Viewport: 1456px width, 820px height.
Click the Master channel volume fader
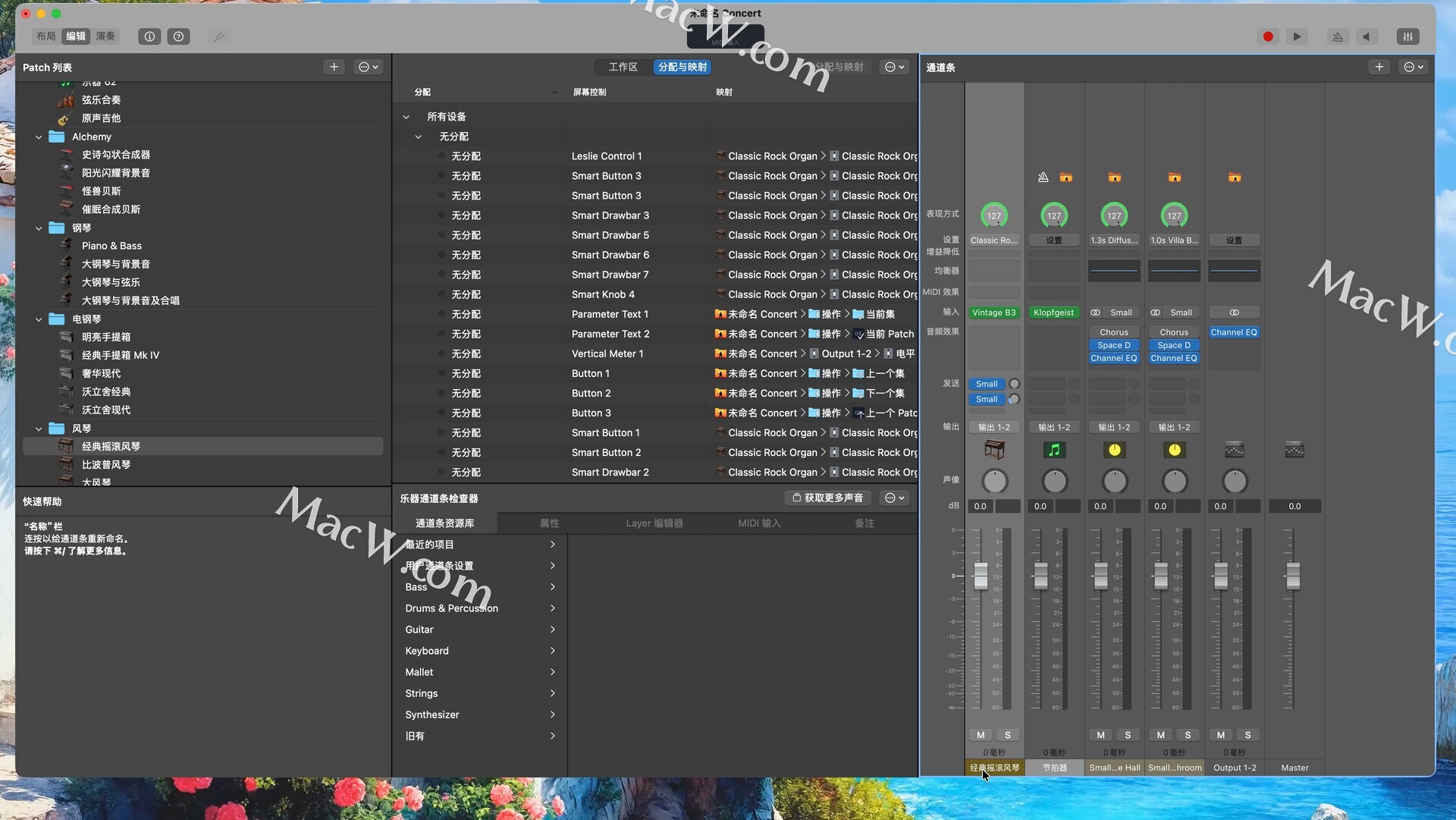1293,575
